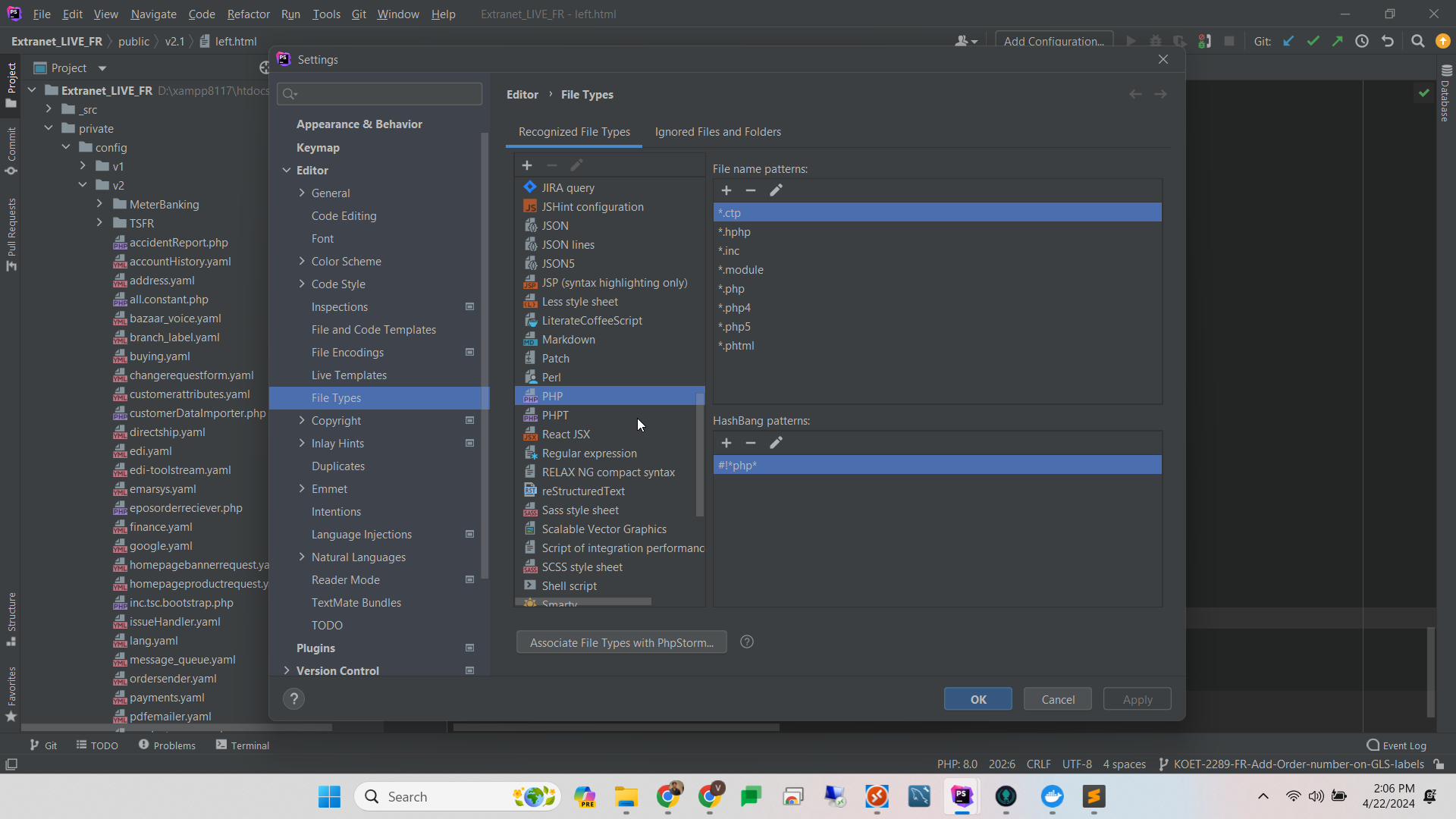This screenshot has height=819, width=1456.
Task: Expand the Copyright settings node
Action: pos(302,420)
